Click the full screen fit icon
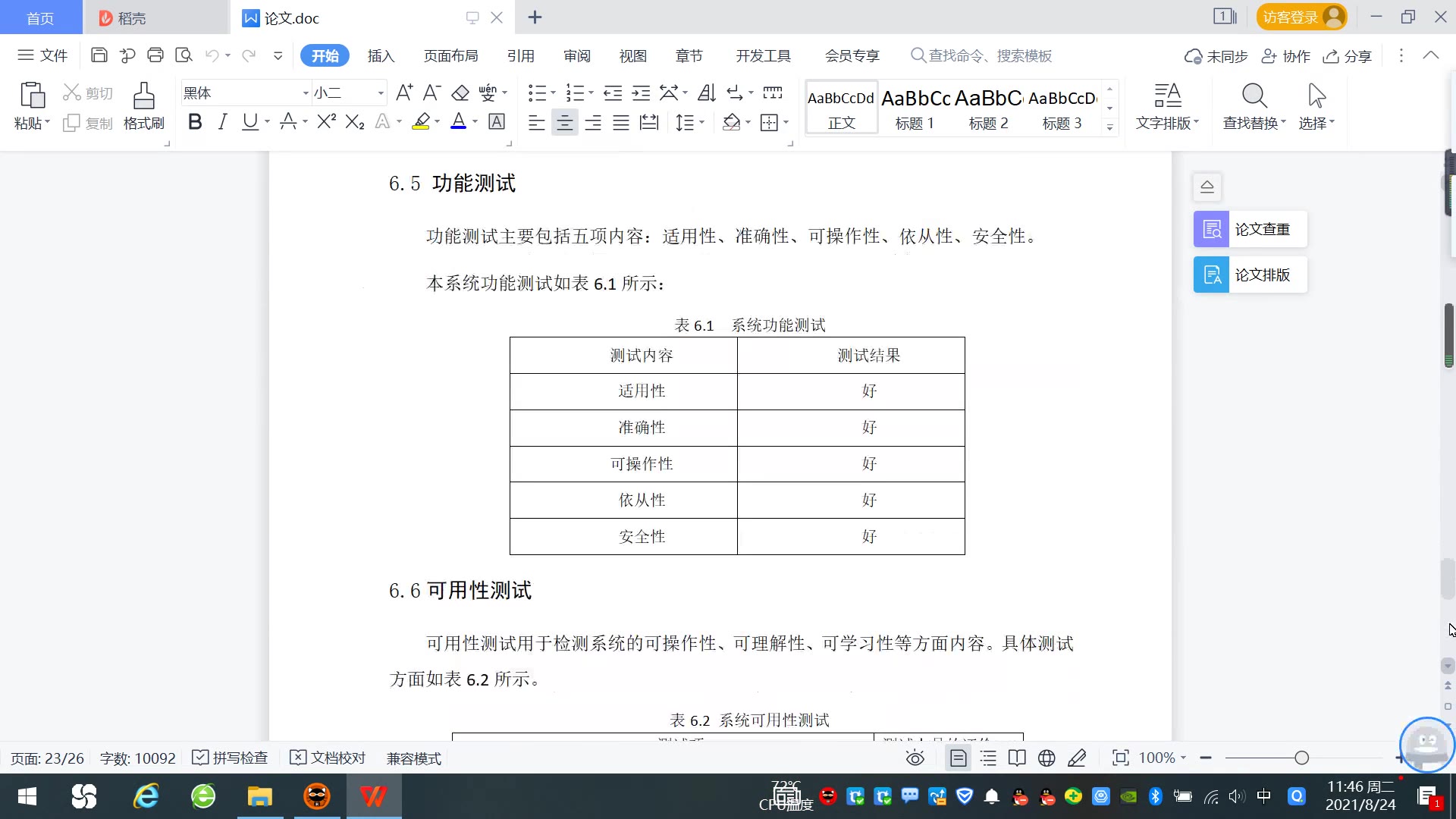Image resolution: width=1456 pixels, height=819 pixels. tap(1120, 758)
